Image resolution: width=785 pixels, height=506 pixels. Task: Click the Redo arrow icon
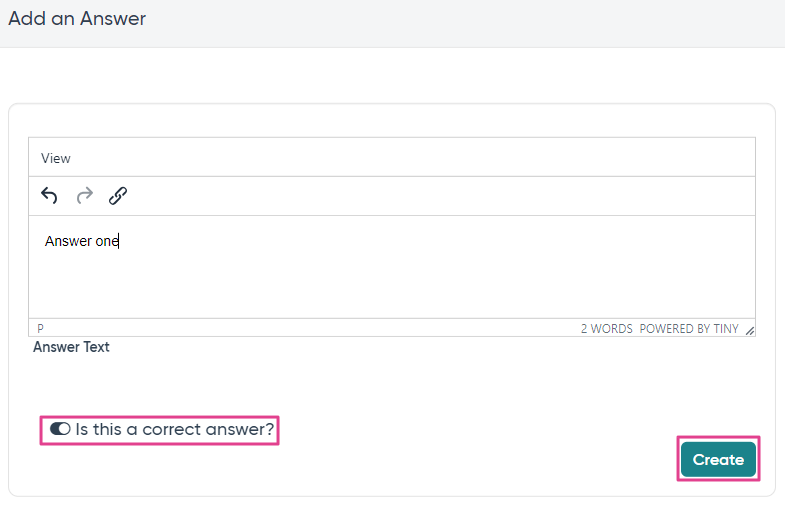click(85, 196)
